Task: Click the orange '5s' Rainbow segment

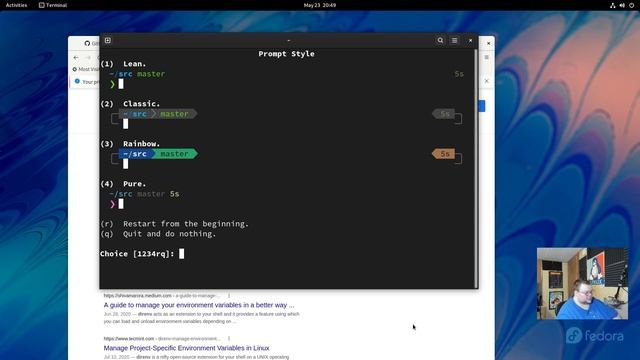Action: (x=444, y=154)
